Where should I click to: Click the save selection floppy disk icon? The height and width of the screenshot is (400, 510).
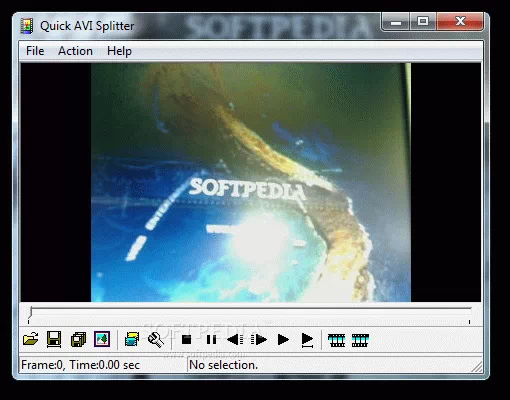click(54, 340)
